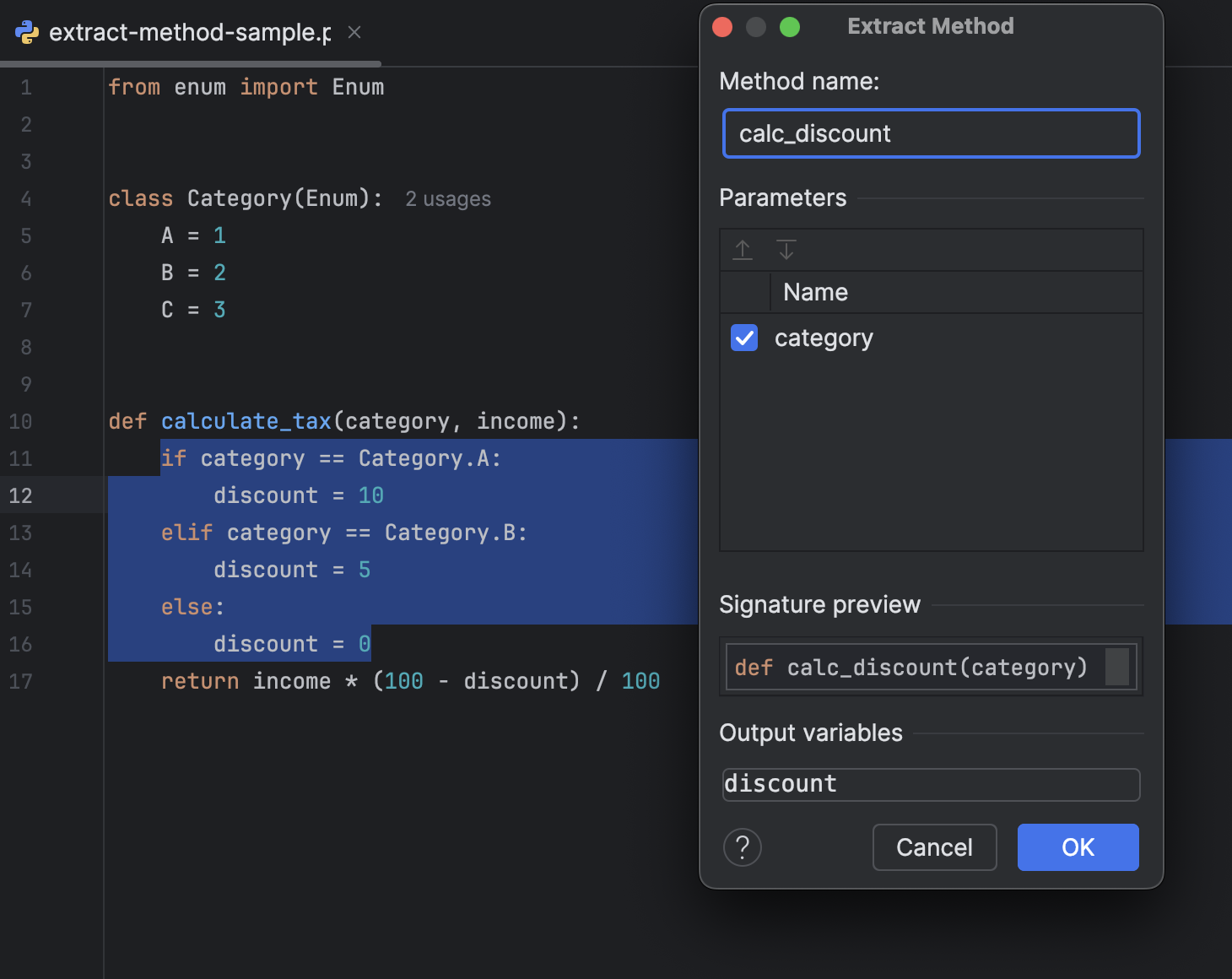
Task: Edit the calc_discount method name field
Action: [x=931, y=133]
